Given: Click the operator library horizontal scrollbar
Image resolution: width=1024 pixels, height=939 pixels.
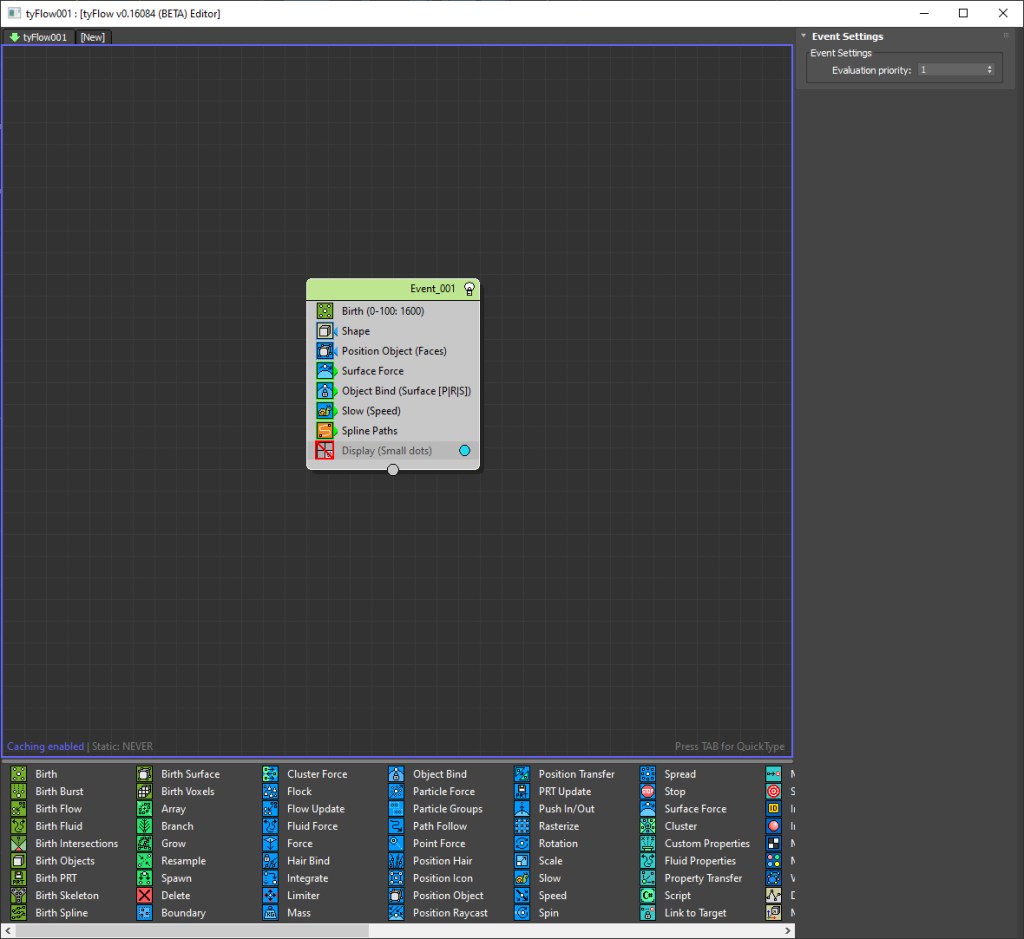Looking at the screenshot, I should pyautogui.click(x=190, y=930).
